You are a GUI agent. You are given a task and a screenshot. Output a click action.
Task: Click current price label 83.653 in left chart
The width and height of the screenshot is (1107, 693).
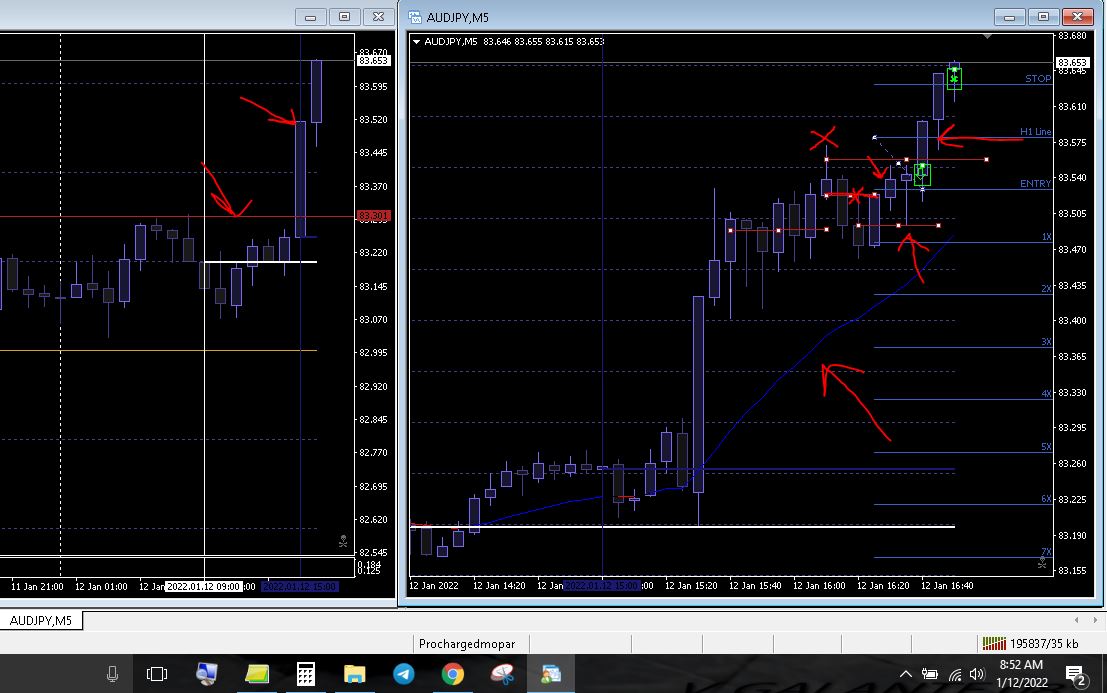pos(373,61)
